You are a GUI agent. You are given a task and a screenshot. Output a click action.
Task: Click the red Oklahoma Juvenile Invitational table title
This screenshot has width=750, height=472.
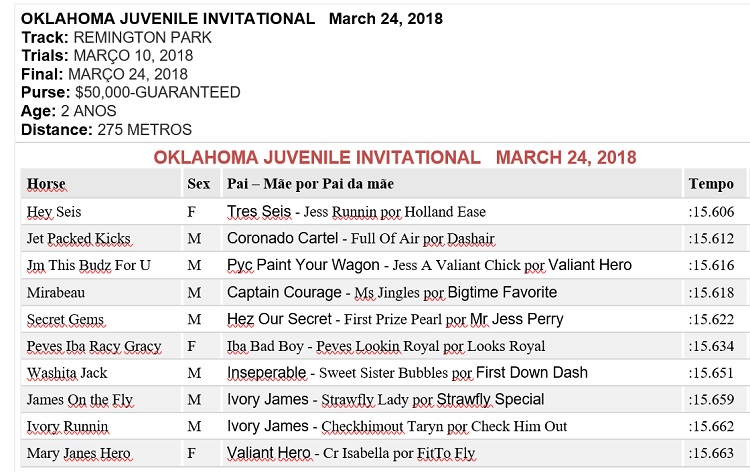pos(395,157)
